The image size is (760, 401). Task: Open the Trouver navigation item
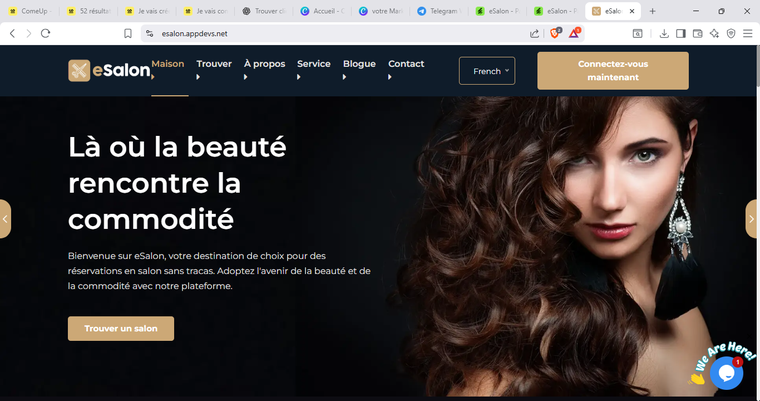pos(214,64)
